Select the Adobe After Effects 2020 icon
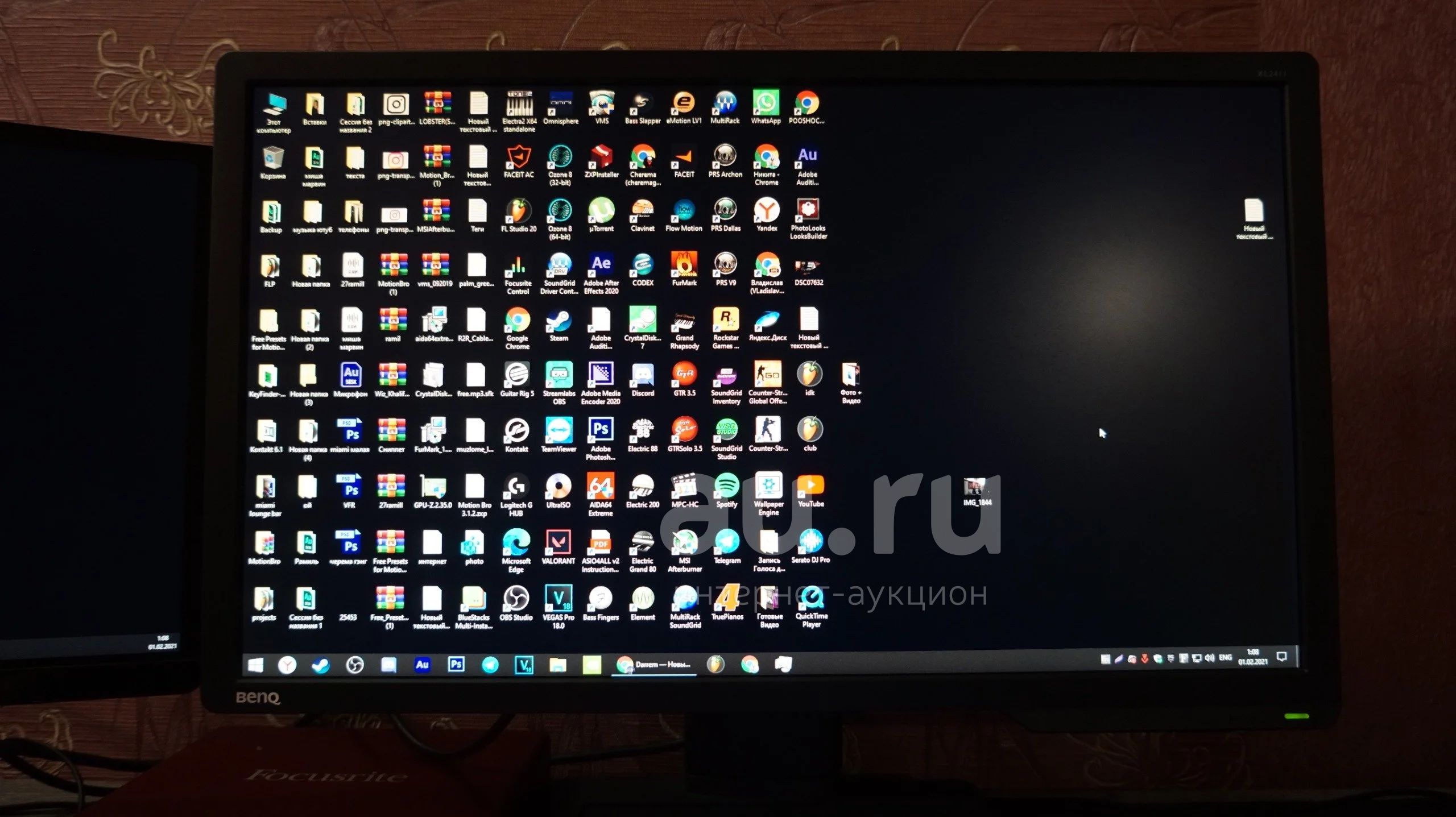This screenshot has width=1456, height=817. pos(601,273)
